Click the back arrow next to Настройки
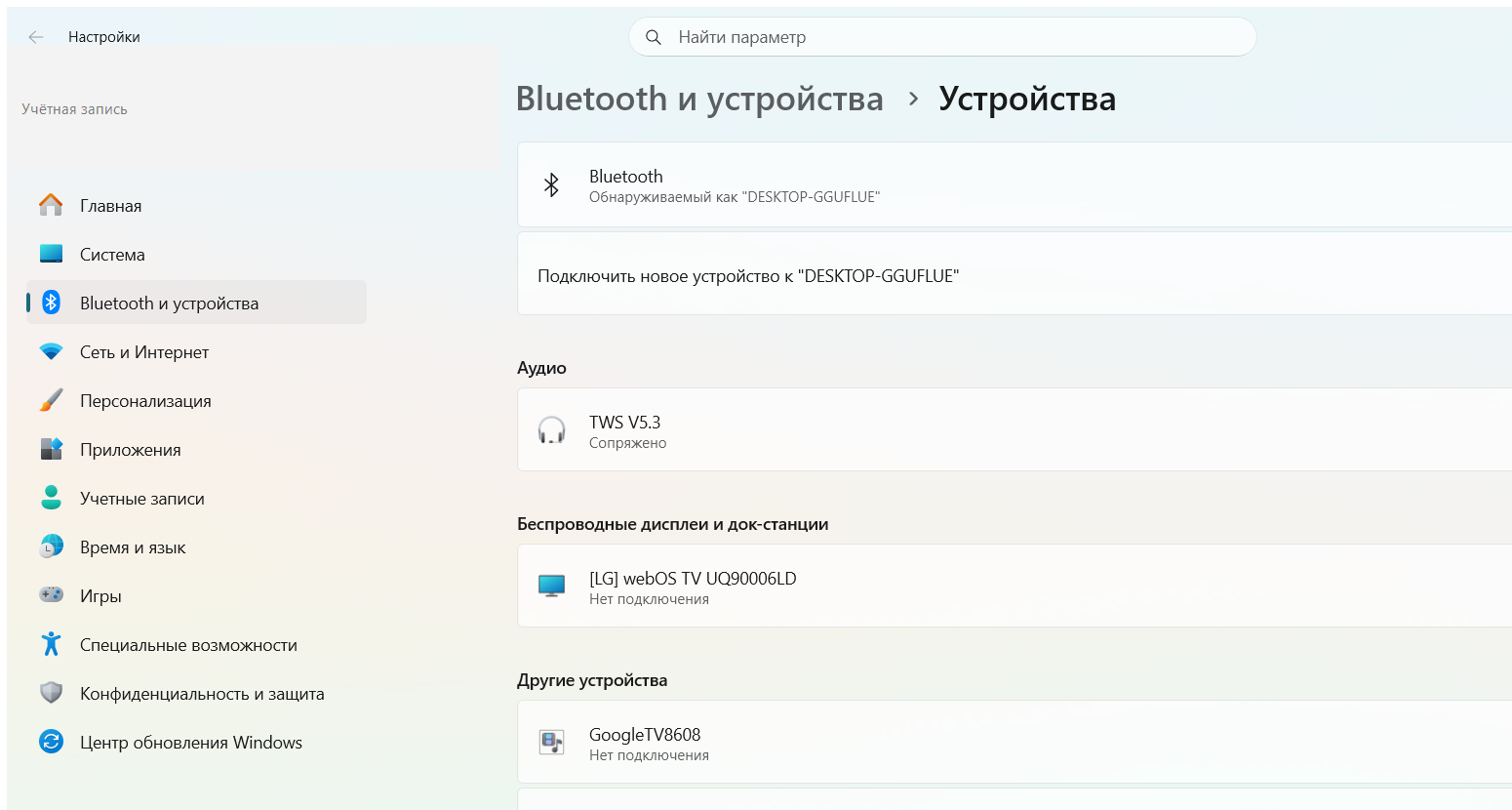Image resolution: width=1512 pixels, height=810 pixels. [x=36, y=37]
